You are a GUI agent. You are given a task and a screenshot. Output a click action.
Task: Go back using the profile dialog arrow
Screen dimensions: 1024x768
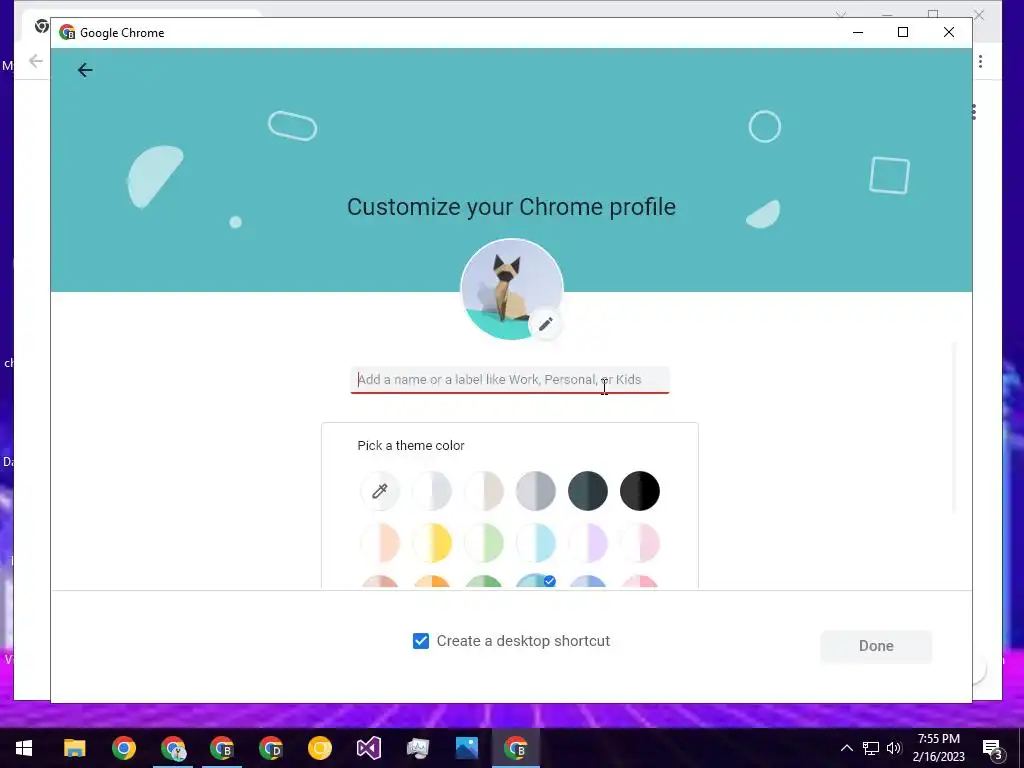coord(85,70)
